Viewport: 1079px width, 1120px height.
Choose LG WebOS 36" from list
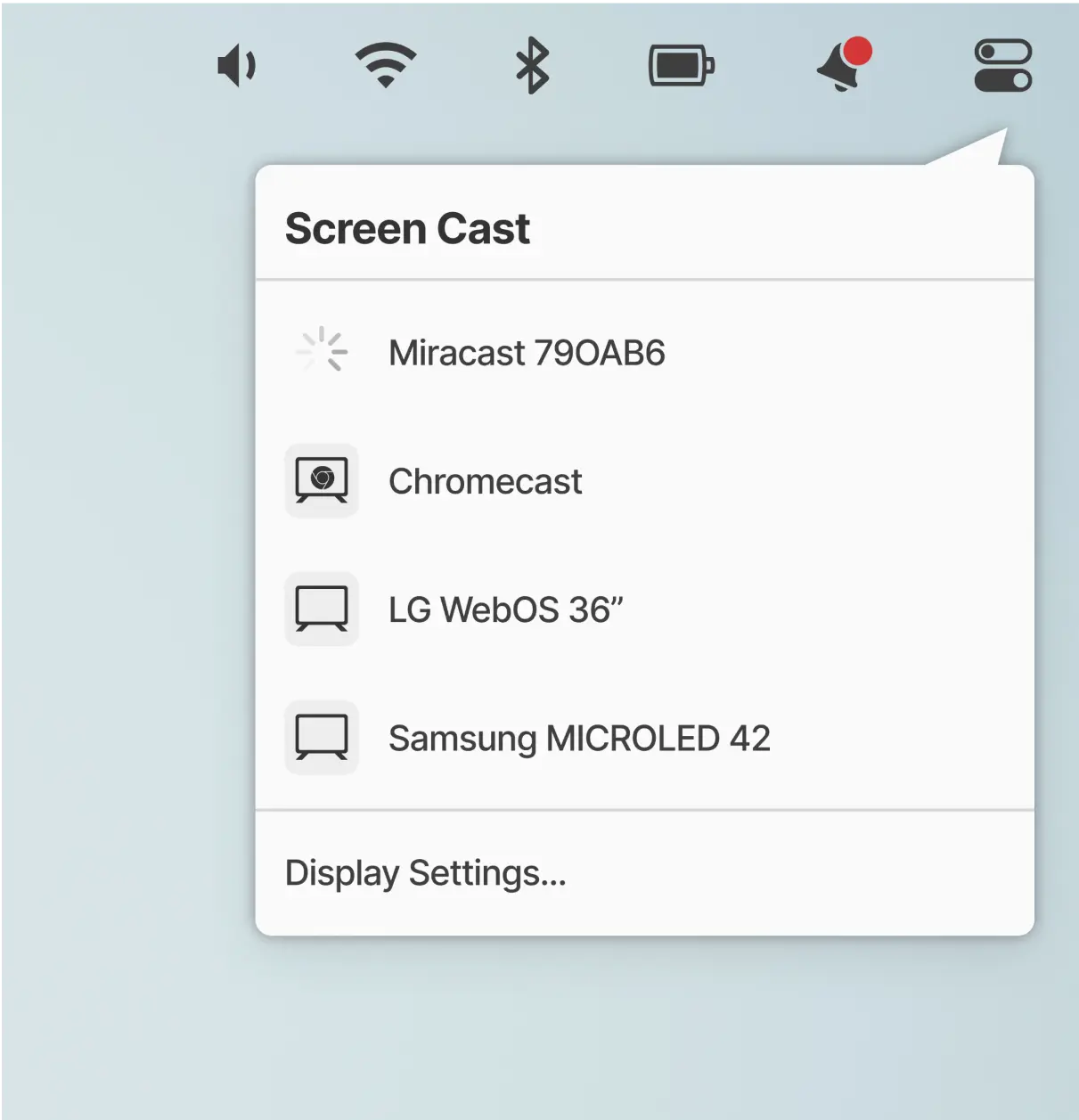pyautogui.click(x=505, y=610)
